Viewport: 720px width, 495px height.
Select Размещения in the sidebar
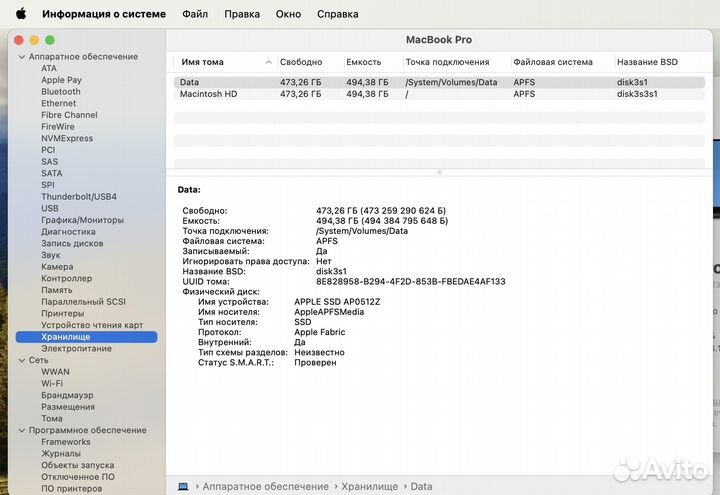click(68, 407)
